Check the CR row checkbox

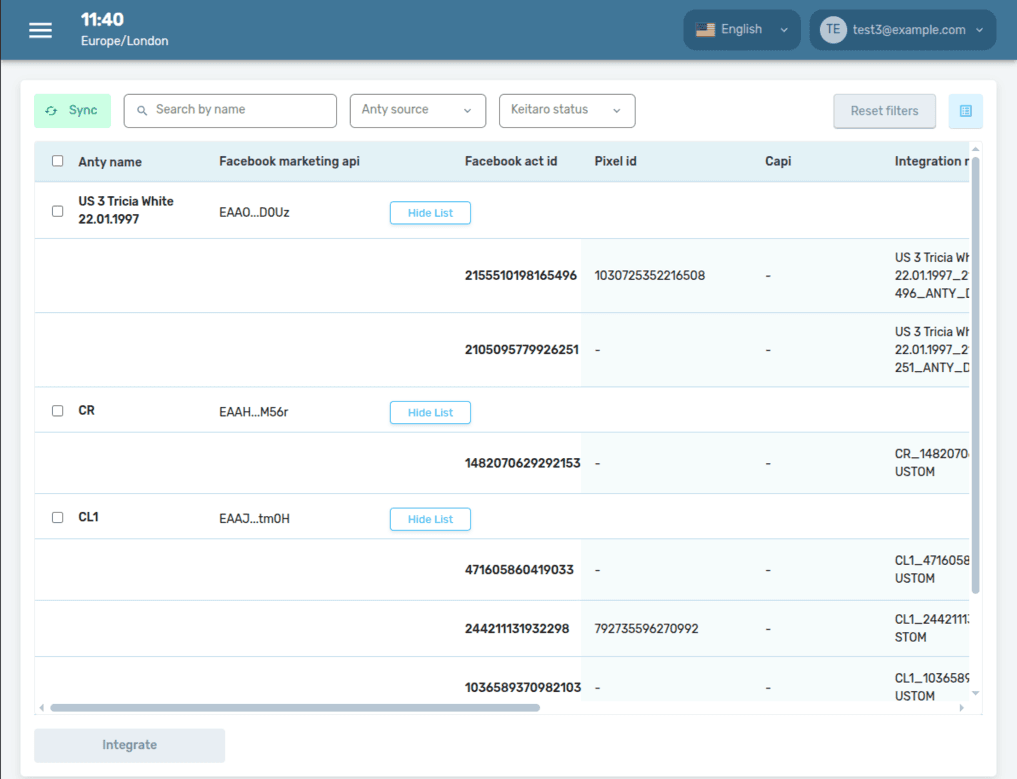[x=58, y=411]
